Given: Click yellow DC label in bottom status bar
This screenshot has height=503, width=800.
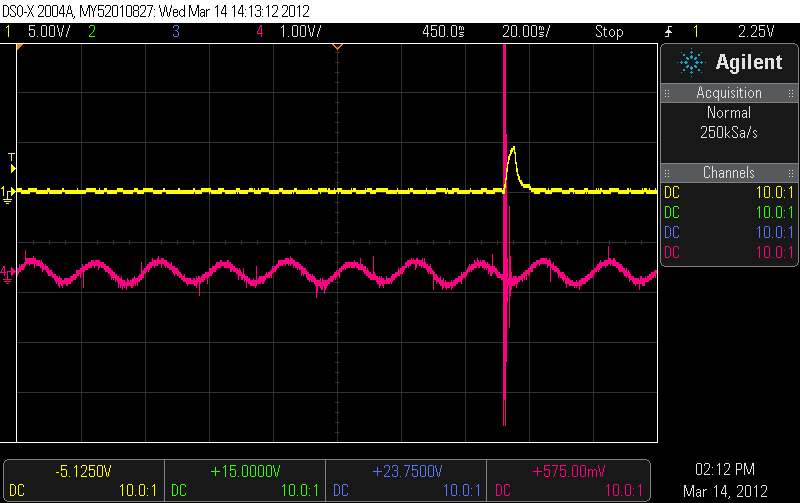Looking at the screenshot, I should click(x=17, y=491).
